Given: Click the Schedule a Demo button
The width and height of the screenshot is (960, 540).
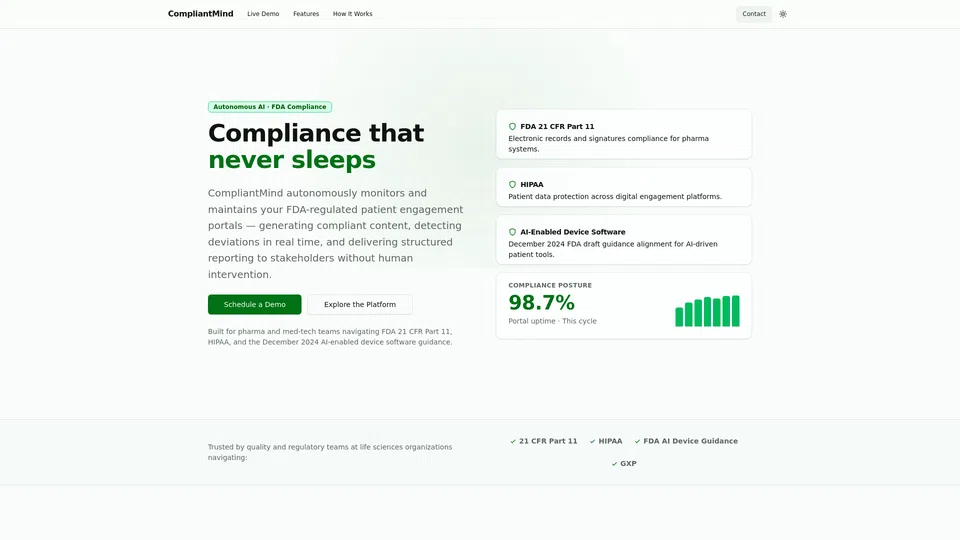Looking at the screenshot, I should coord(254,304).
